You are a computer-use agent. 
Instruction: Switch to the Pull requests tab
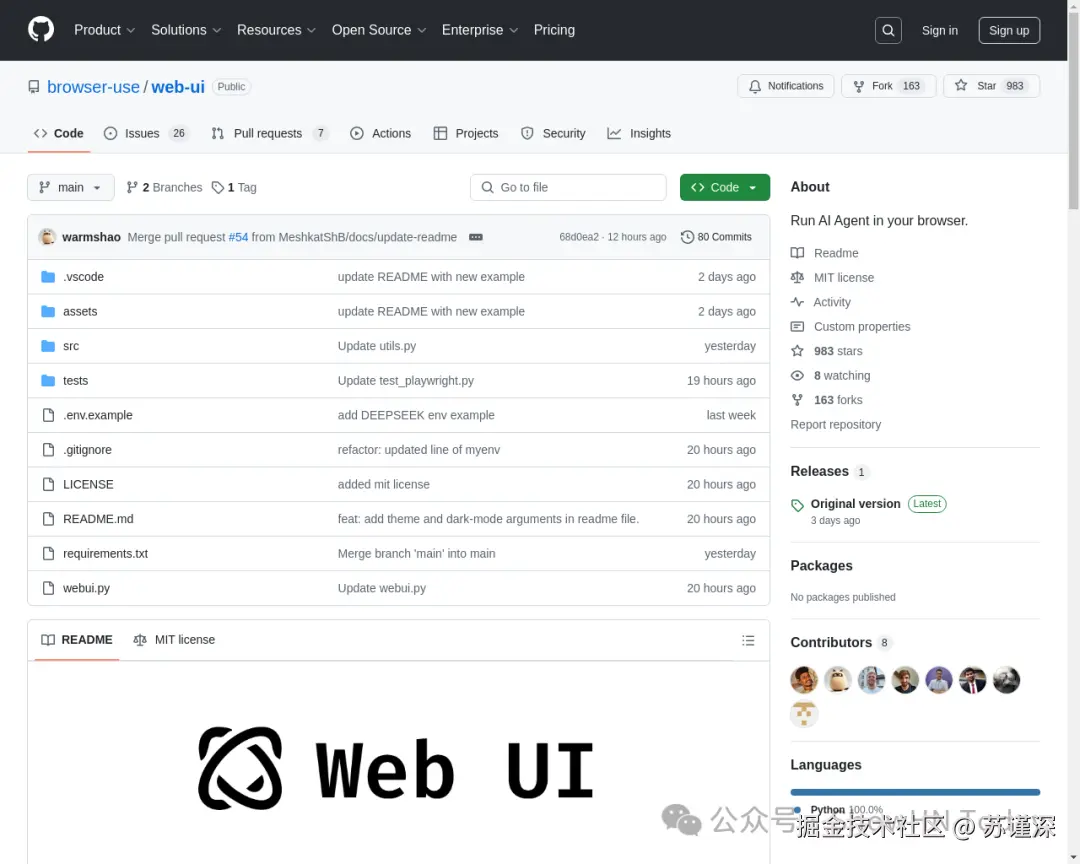269,134
